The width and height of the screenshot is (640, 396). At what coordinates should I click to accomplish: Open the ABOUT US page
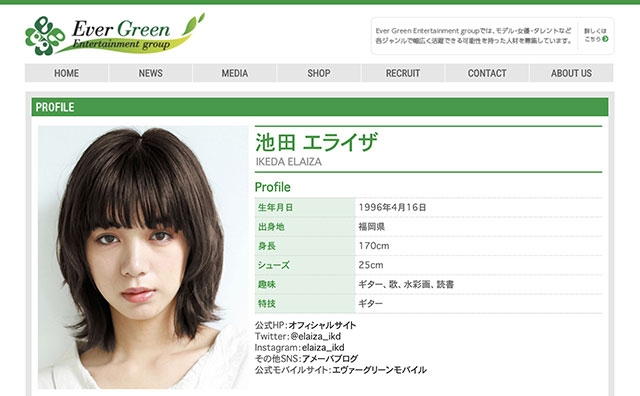pos(571,73)
